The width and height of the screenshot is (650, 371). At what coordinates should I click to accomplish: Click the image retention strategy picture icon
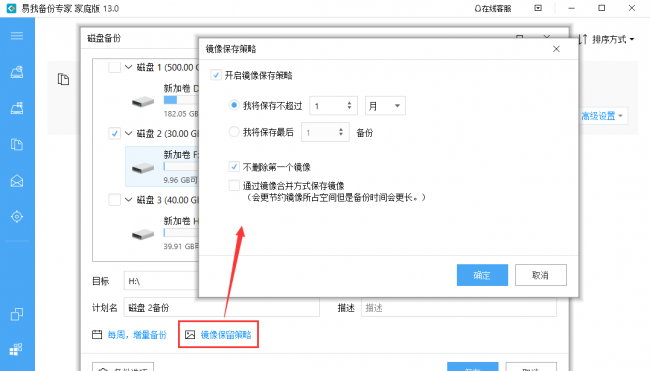(x=190, y=335)
